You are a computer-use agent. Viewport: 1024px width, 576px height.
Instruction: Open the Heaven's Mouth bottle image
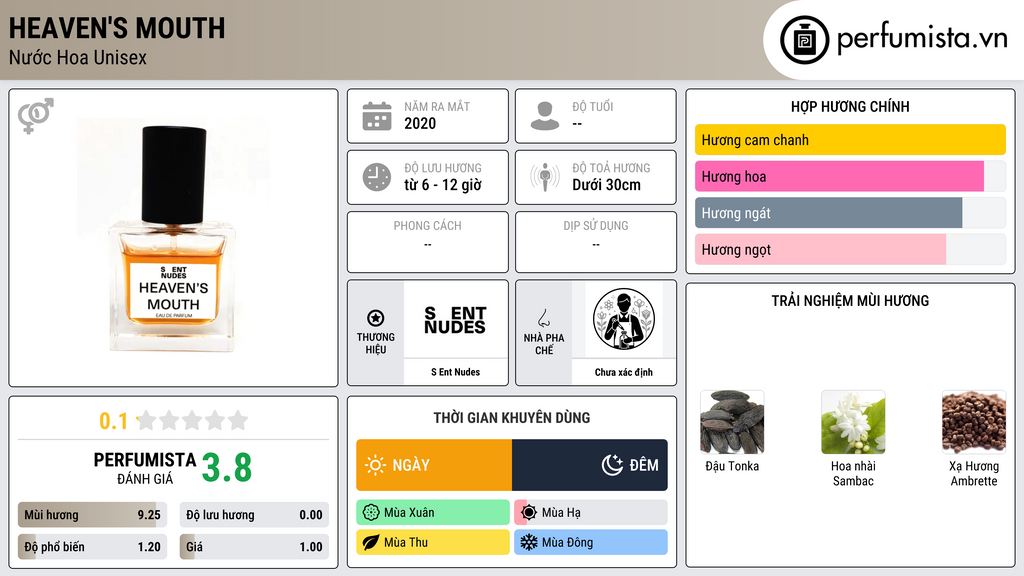pos(173,238)
